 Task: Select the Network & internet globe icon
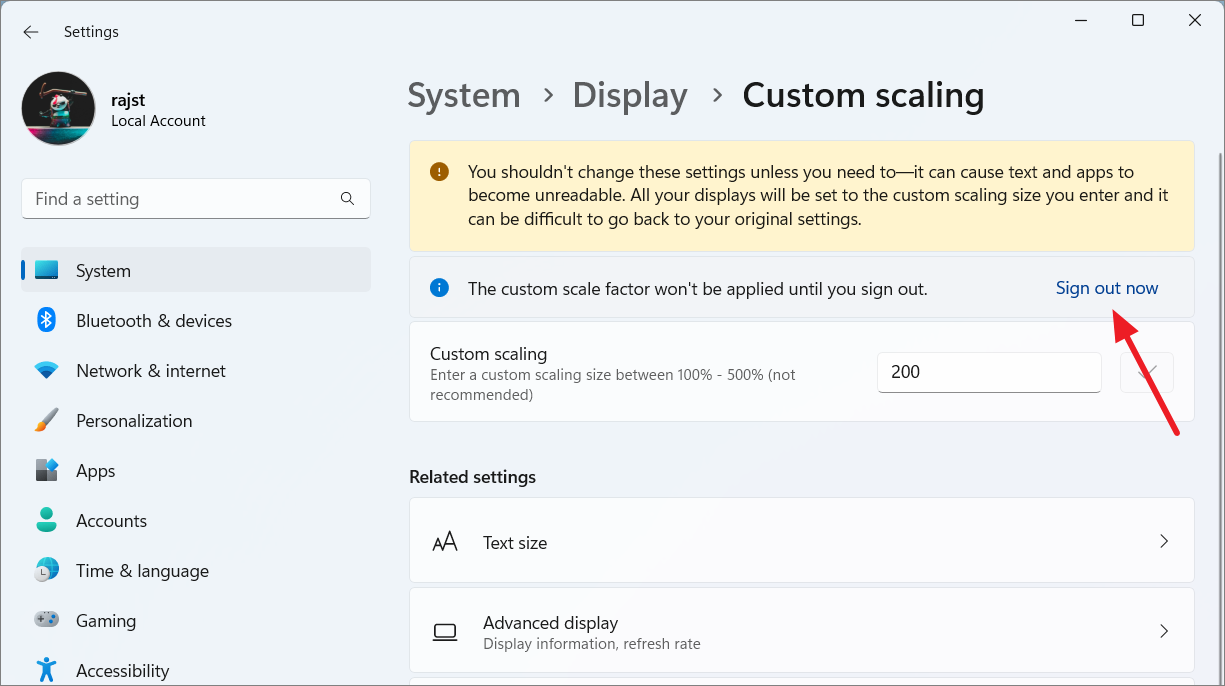(47, 370)
